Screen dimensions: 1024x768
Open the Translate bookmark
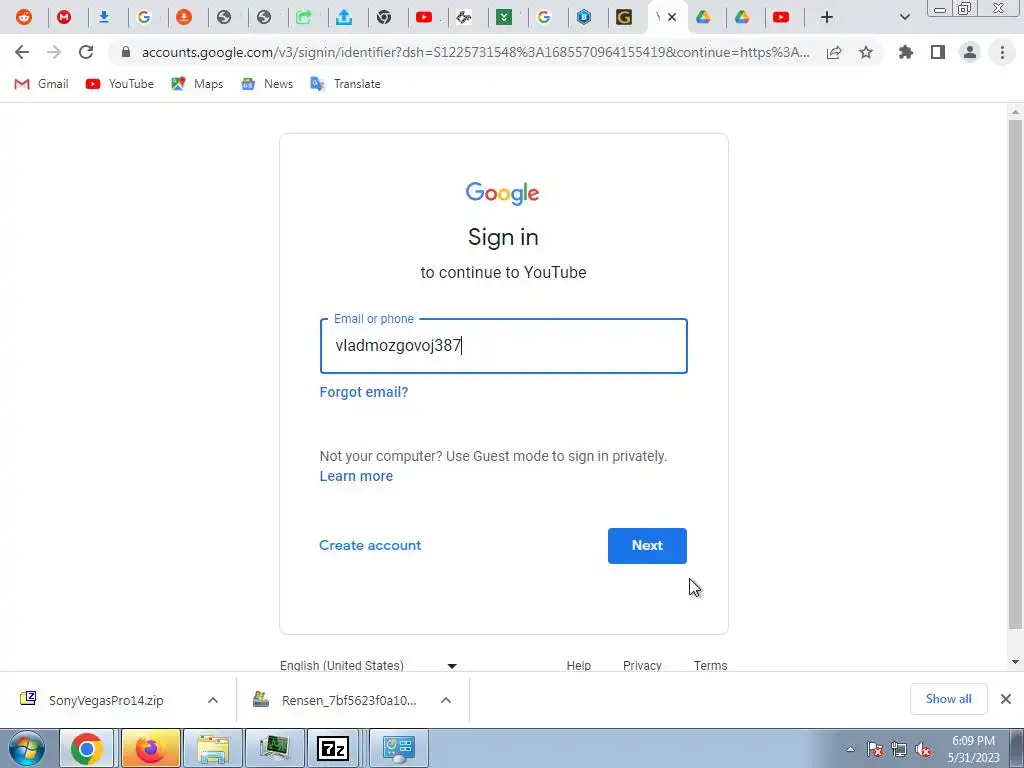pos(345,84)
